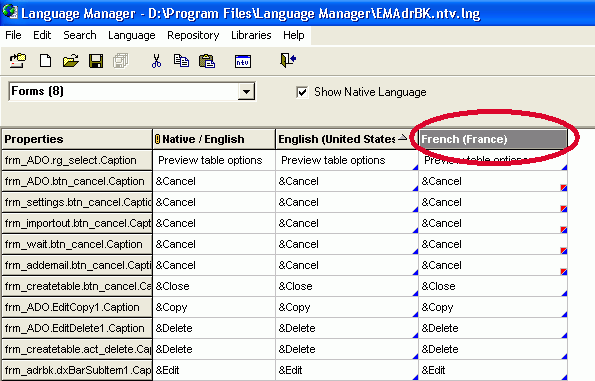Click English (United States) 'Preview table options' cell
The width and height of the screenshot is (595, 381).
click(347, 160)
